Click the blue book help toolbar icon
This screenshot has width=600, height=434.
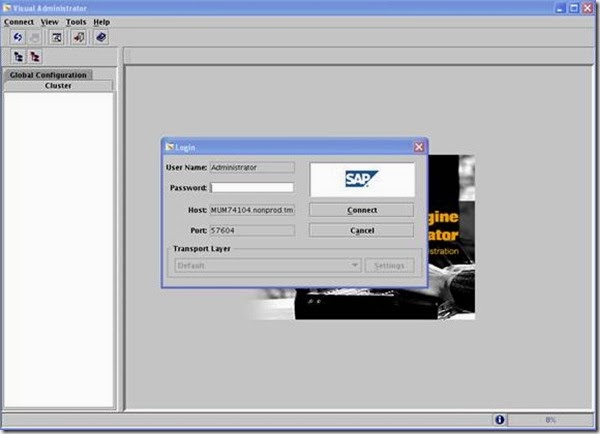tap(101, 38)
